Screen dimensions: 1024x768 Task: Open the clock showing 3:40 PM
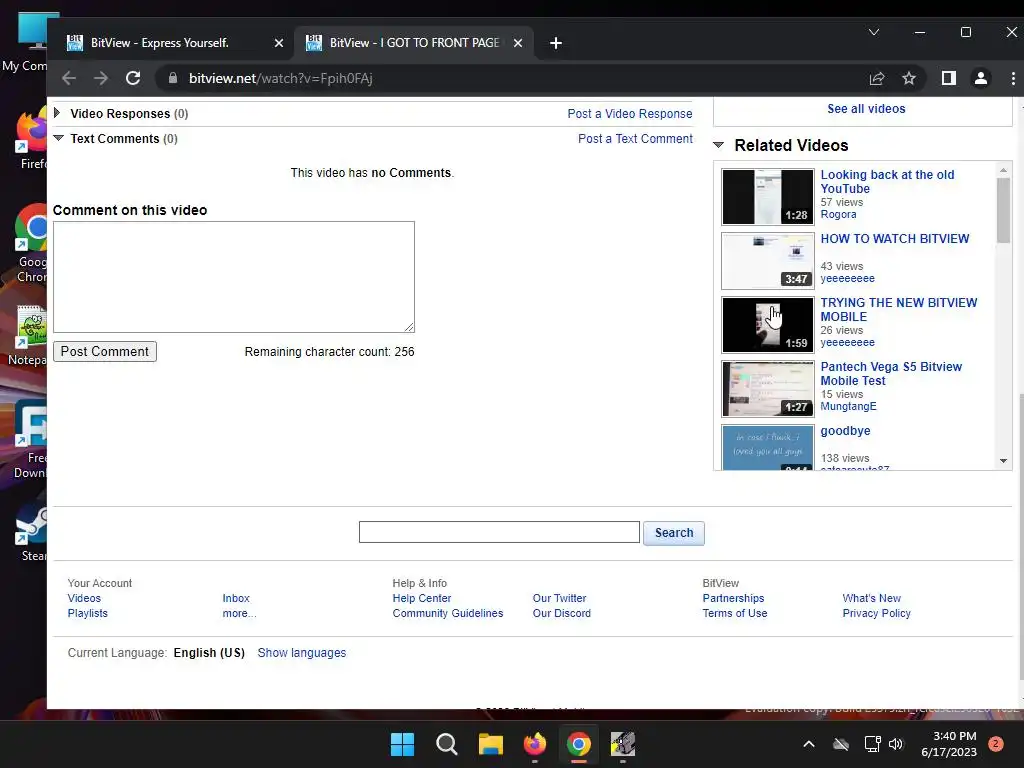[949, 744]
